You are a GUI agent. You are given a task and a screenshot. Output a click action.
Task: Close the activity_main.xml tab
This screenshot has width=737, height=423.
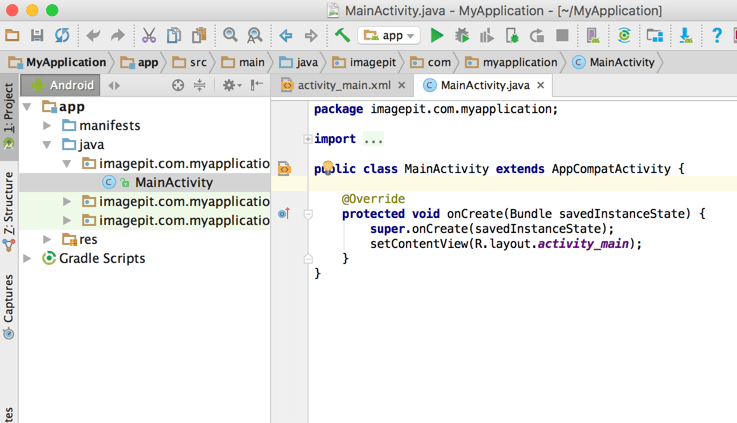pyautogui.click(x=401, y=85)
